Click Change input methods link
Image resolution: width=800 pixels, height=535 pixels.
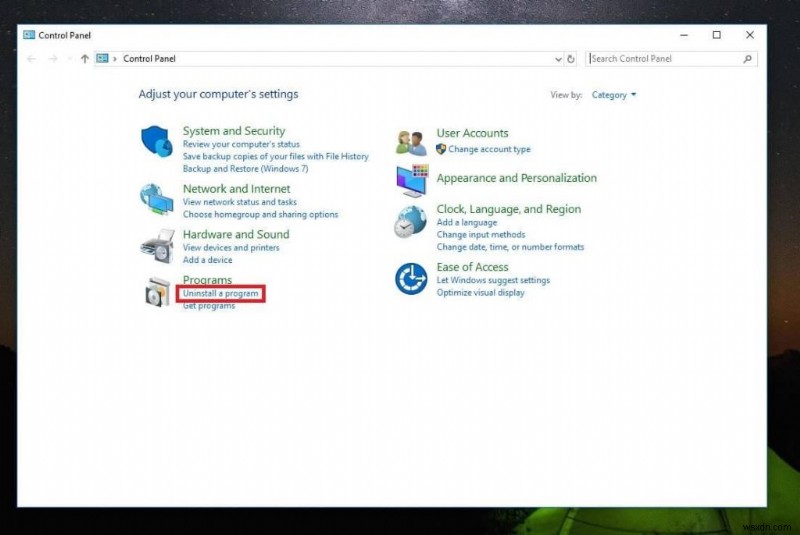pos(481,235)
